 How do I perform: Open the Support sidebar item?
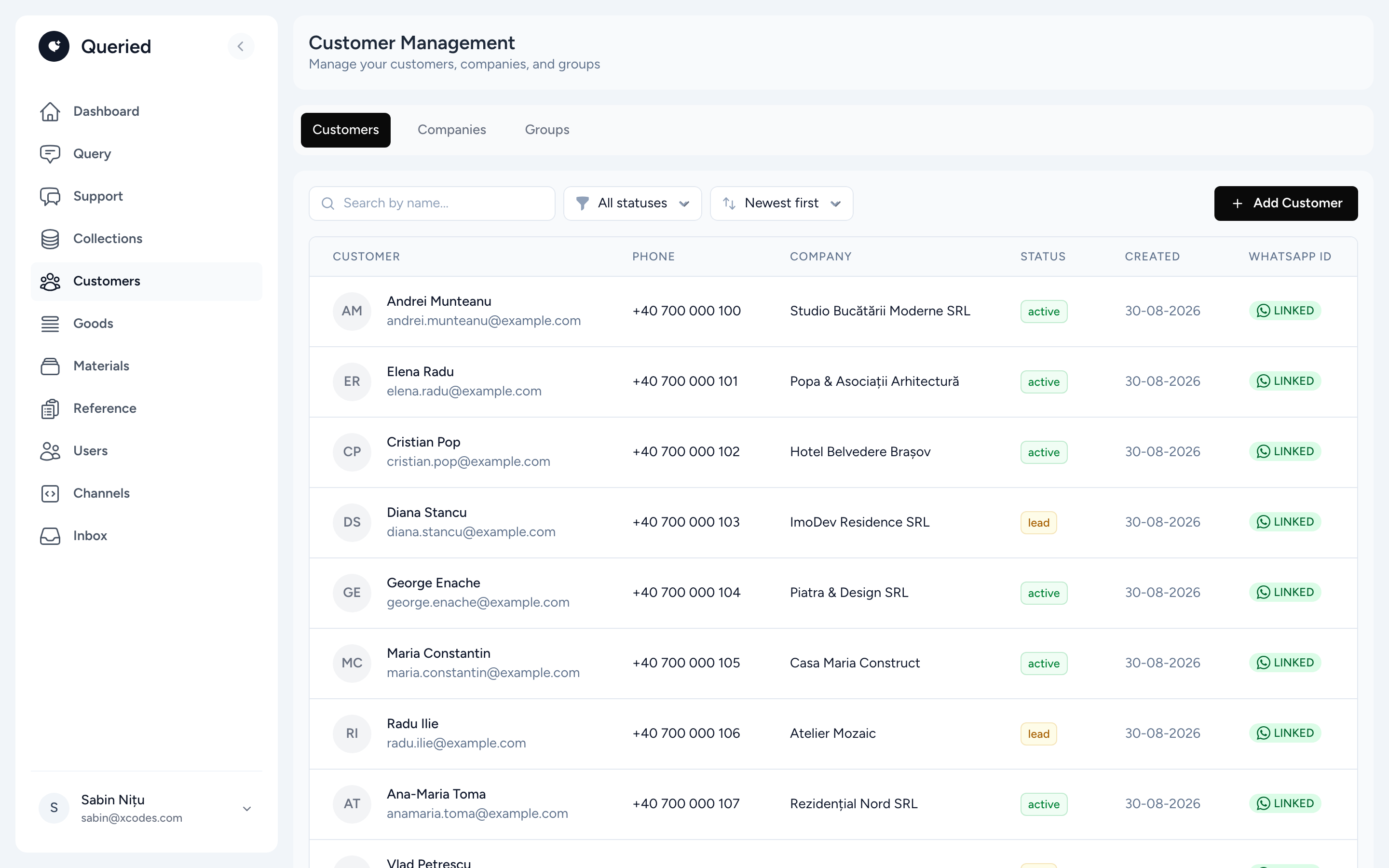(x=146, y=196)
